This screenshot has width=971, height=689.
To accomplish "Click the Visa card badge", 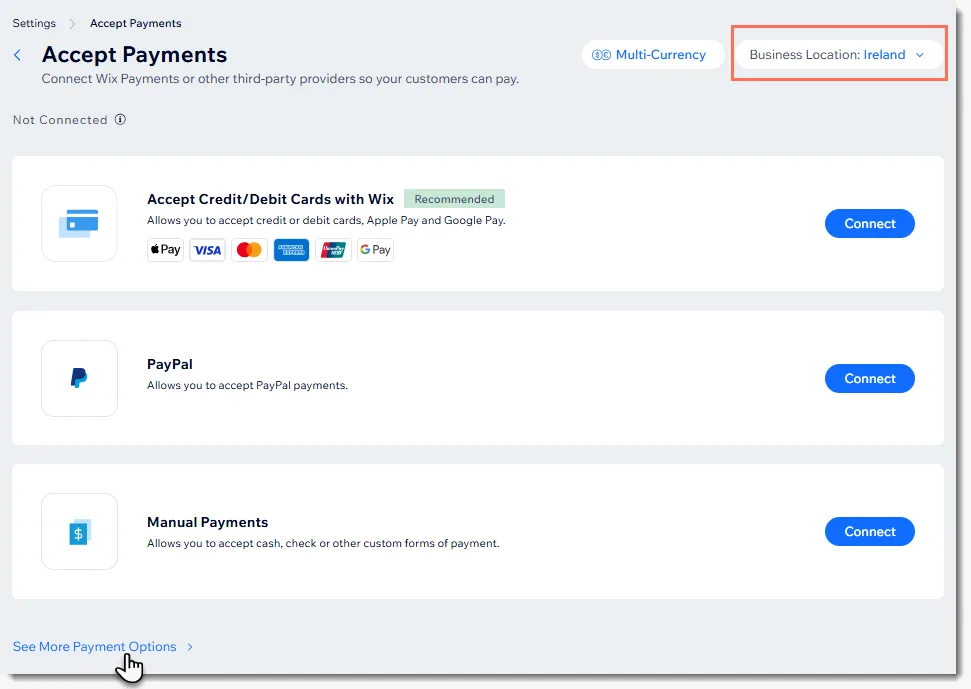I will (207, 249).
